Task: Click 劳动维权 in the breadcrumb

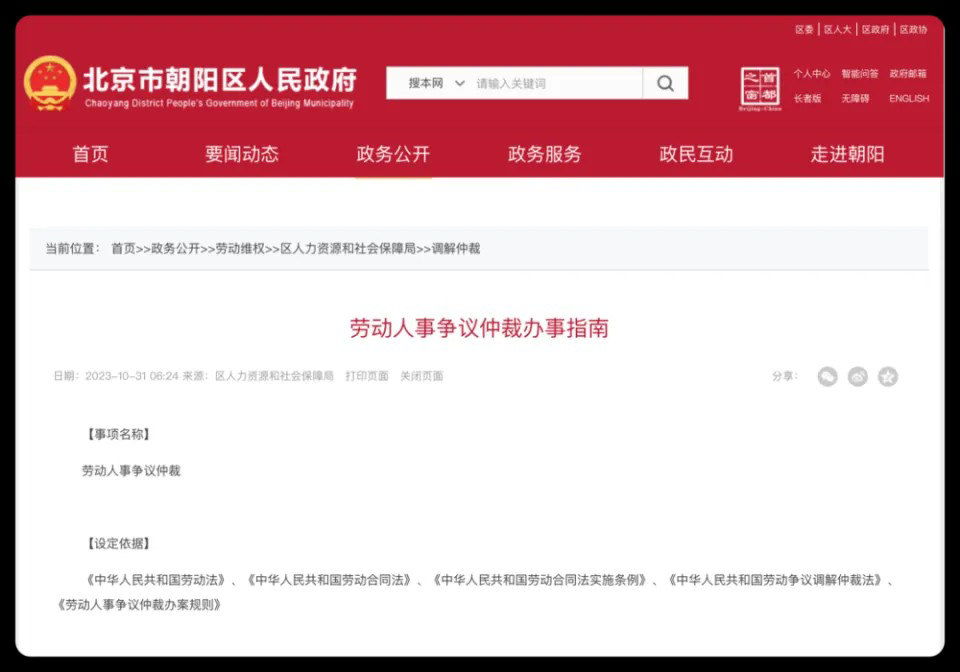Action: tap(240, 249)
